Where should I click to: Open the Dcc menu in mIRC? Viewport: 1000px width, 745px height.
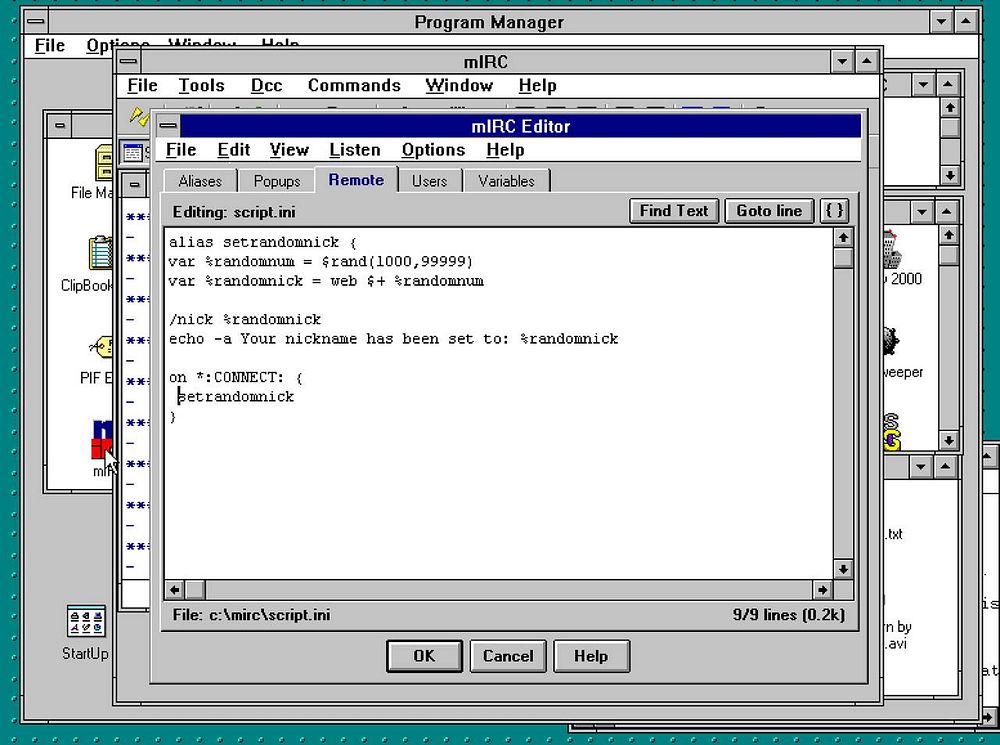[266, 86]
